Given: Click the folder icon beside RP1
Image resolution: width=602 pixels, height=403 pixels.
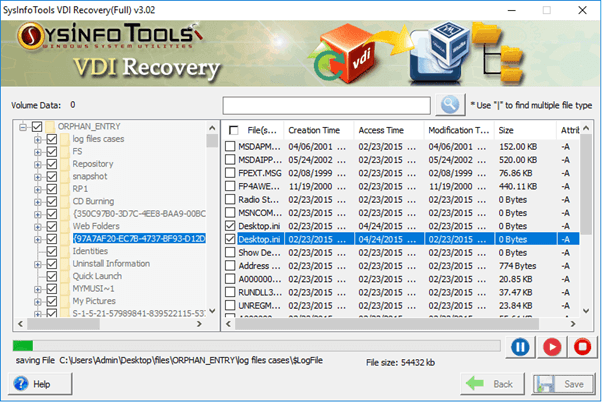Looking at the screenshot, I should [65, 189].
